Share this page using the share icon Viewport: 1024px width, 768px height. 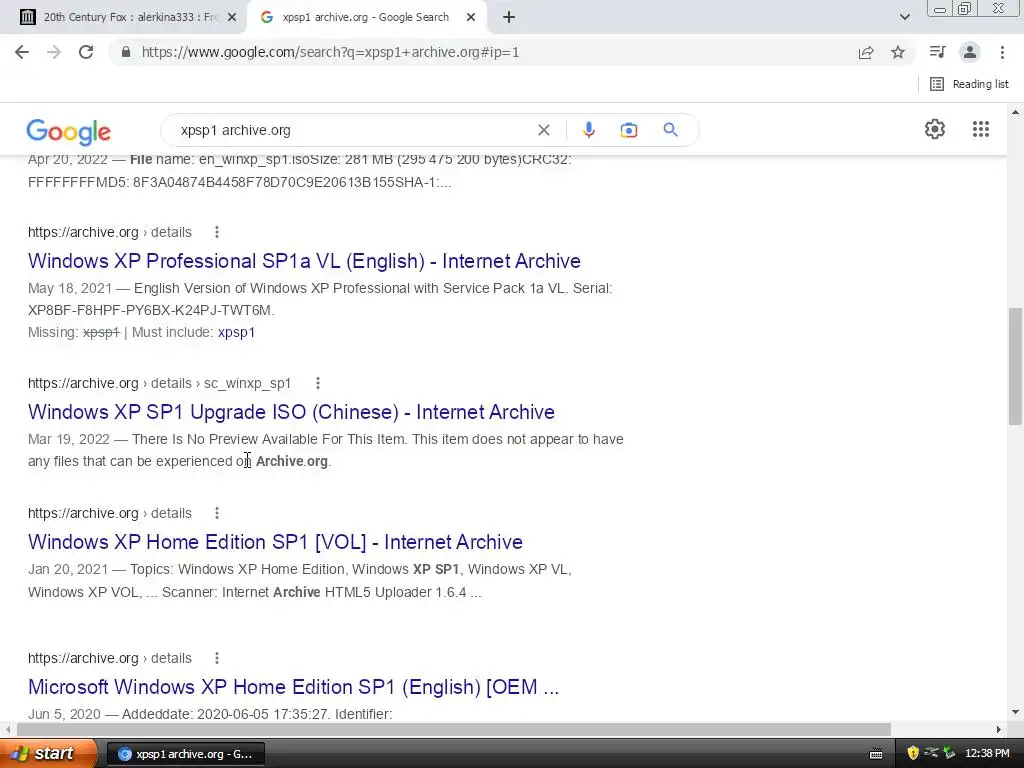point(866,52)
